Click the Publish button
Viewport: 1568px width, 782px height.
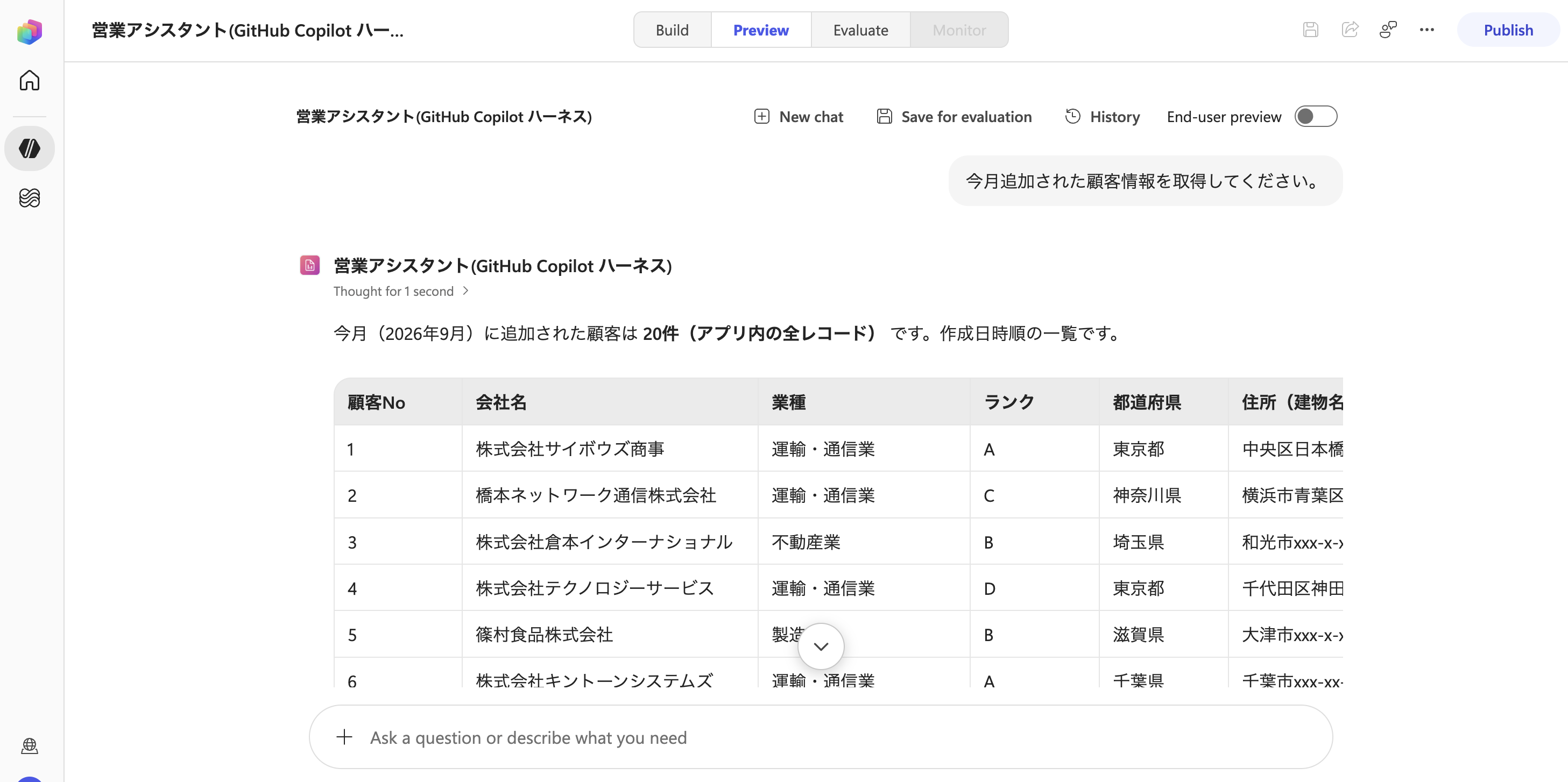pos(1508,30)
